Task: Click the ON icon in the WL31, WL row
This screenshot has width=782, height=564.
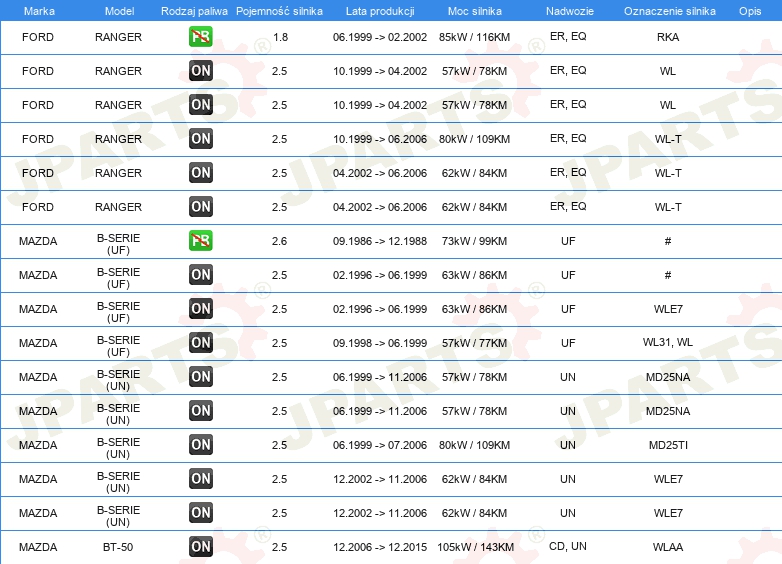Action: pos(200,343)
